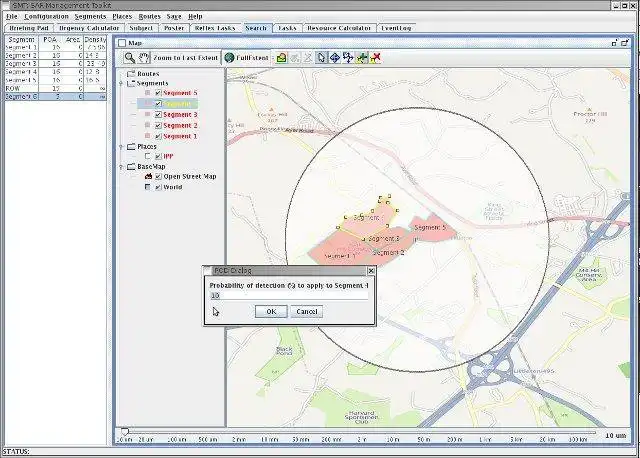Switch to the Tasks tab

(287, 28)
